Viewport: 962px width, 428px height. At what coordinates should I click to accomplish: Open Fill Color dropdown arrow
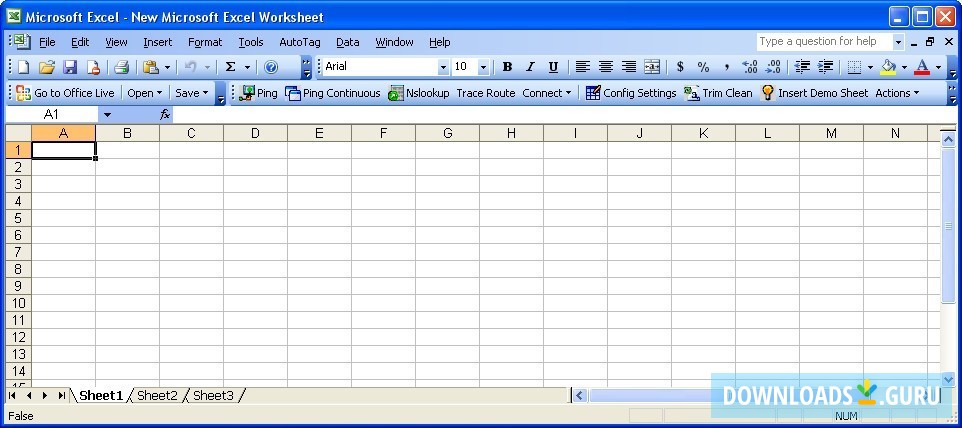tap(904, 67)
